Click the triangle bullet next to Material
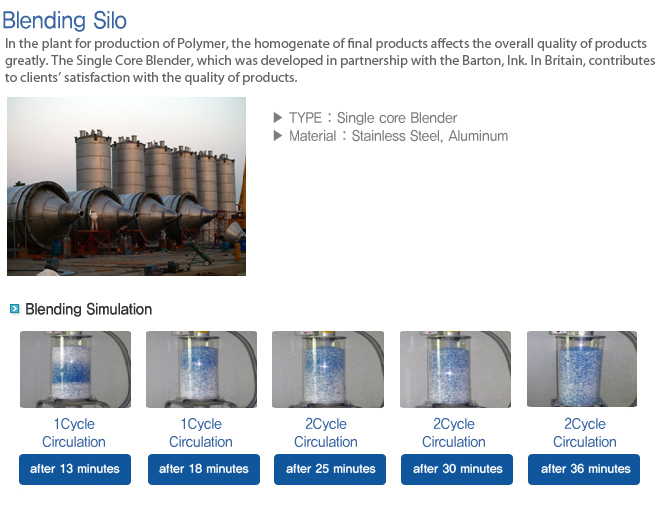 click(278, 136)
